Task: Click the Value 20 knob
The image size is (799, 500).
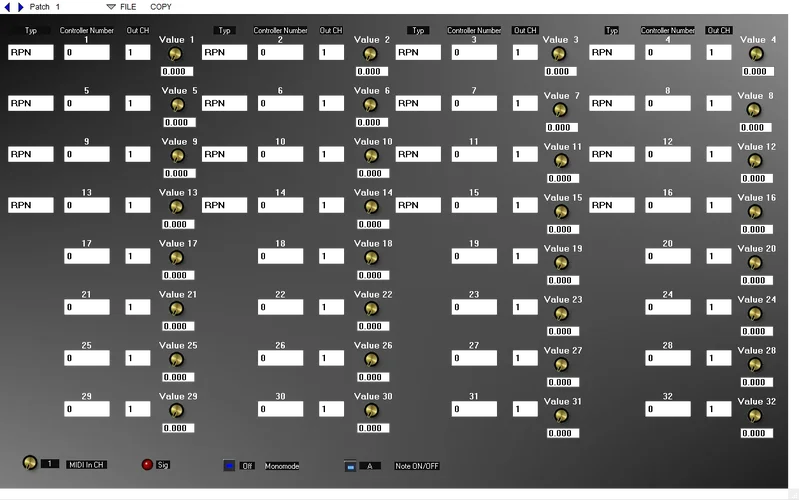Action: click(755, 262)
